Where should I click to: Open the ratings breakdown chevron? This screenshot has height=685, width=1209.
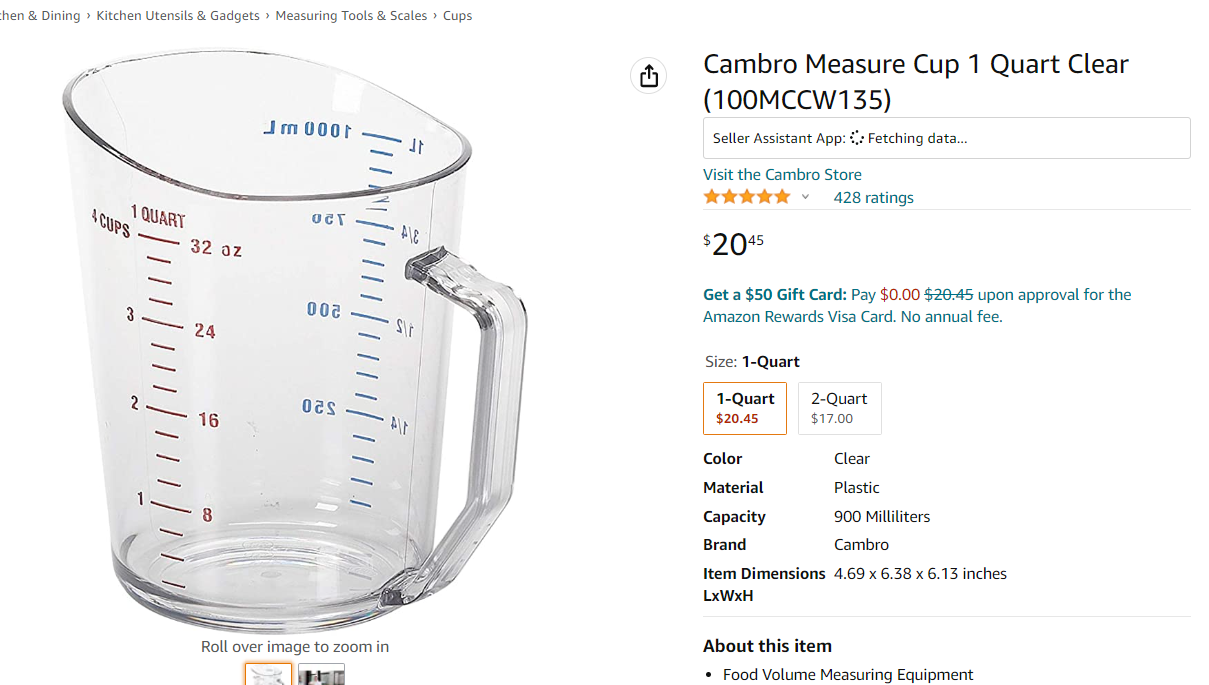coord(805,197)
